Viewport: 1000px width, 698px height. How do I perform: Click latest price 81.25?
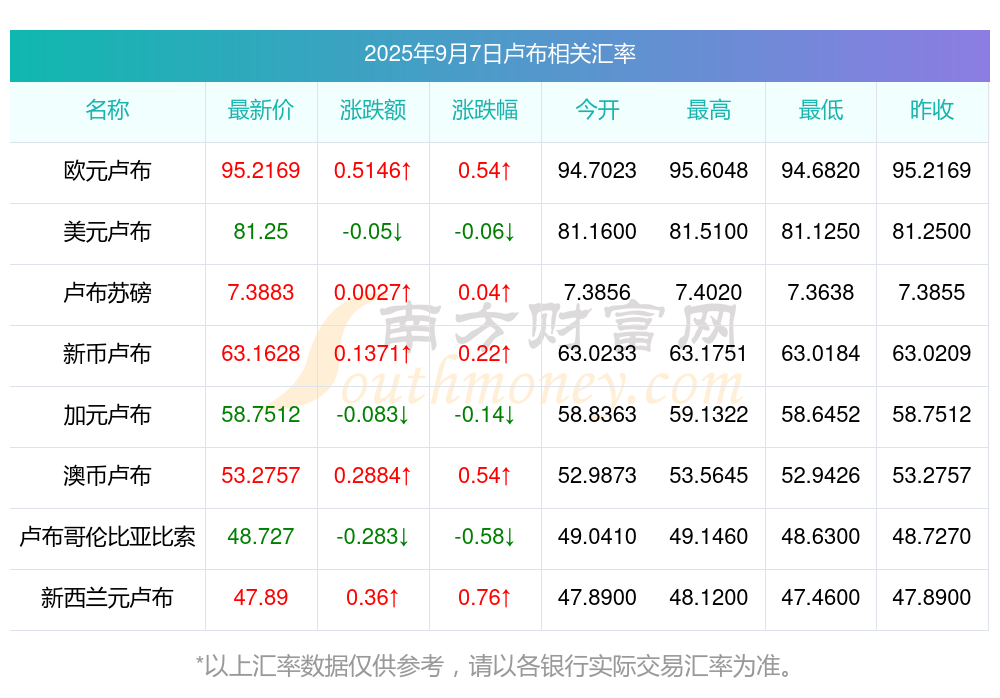pyautogui.click(x=261, y=231)
